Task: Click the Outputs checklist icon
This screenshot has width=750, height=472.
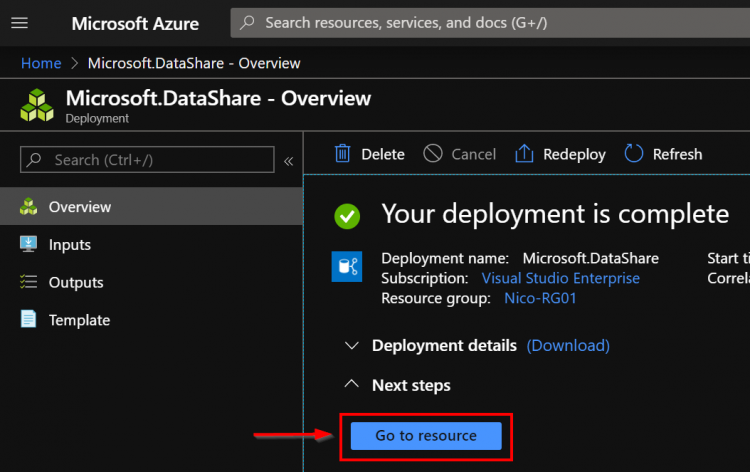Action: pos(28,282)
